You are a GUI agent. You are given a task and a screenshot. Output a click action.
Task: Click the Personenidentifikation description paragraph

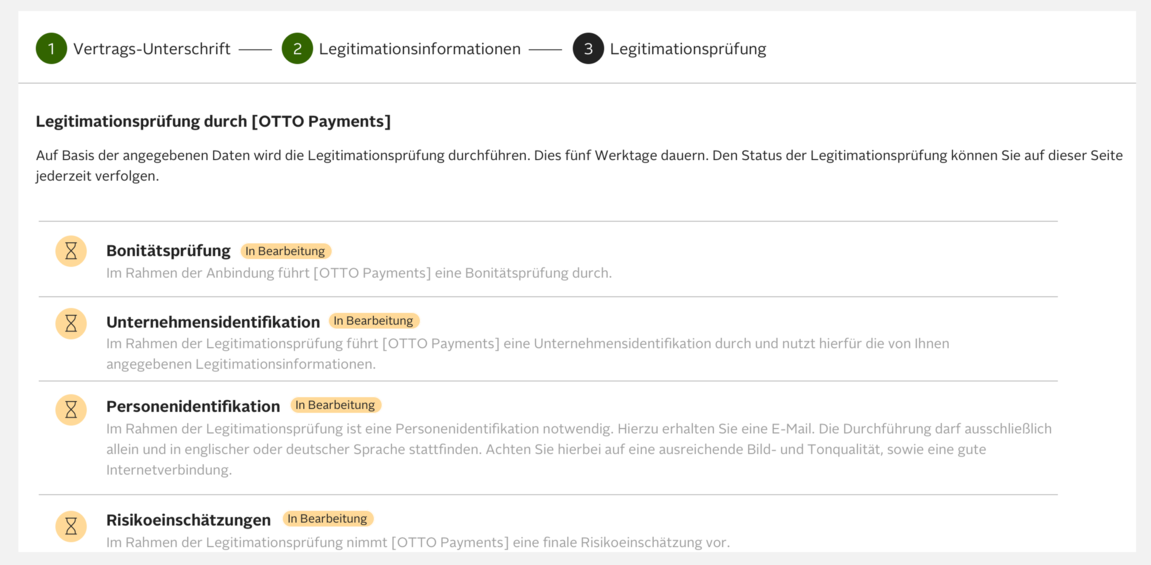point(578,449)
